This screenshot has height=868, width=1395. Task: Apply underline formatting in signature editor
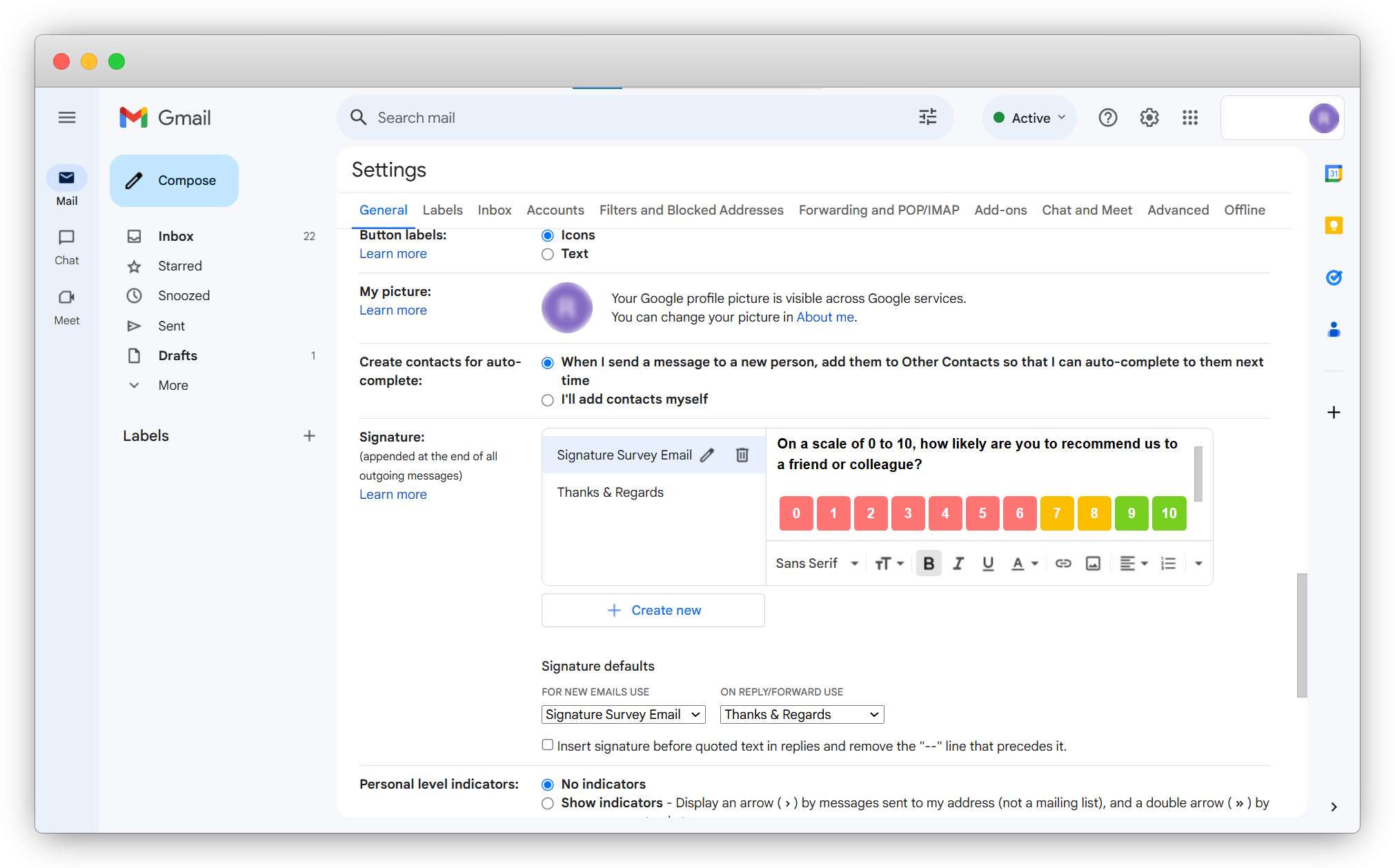[x=988, y=563]
